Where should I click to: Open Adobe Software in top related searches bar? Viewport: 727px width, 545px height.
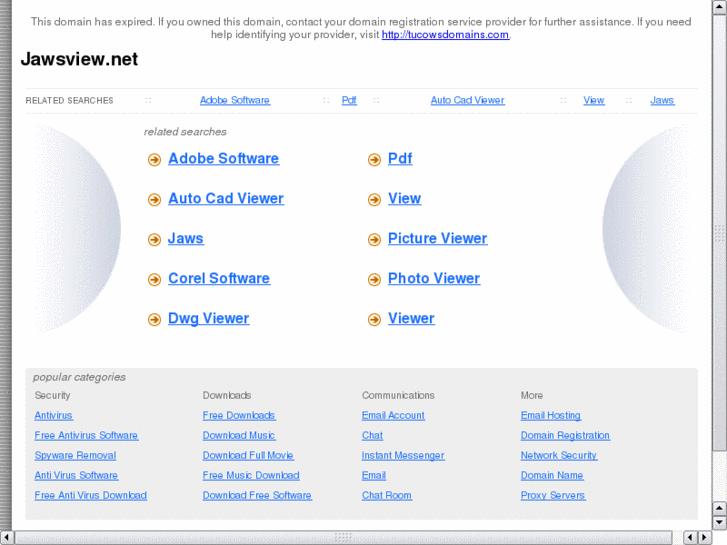(x=234, y=100)
